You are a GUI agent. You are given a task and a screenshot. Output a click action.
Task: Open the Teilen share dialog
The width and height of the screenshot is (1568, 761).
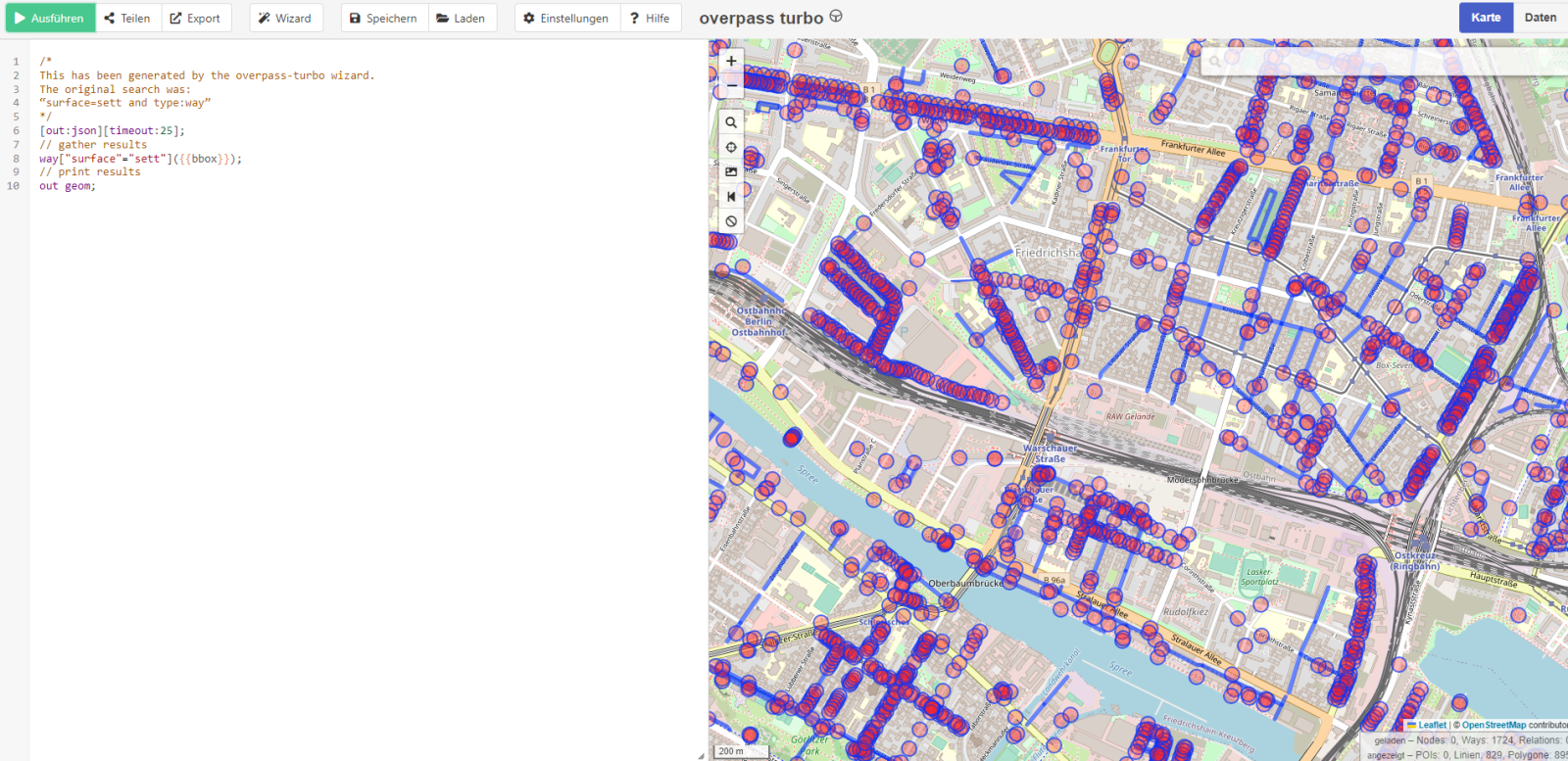click(x=128, y=19)
